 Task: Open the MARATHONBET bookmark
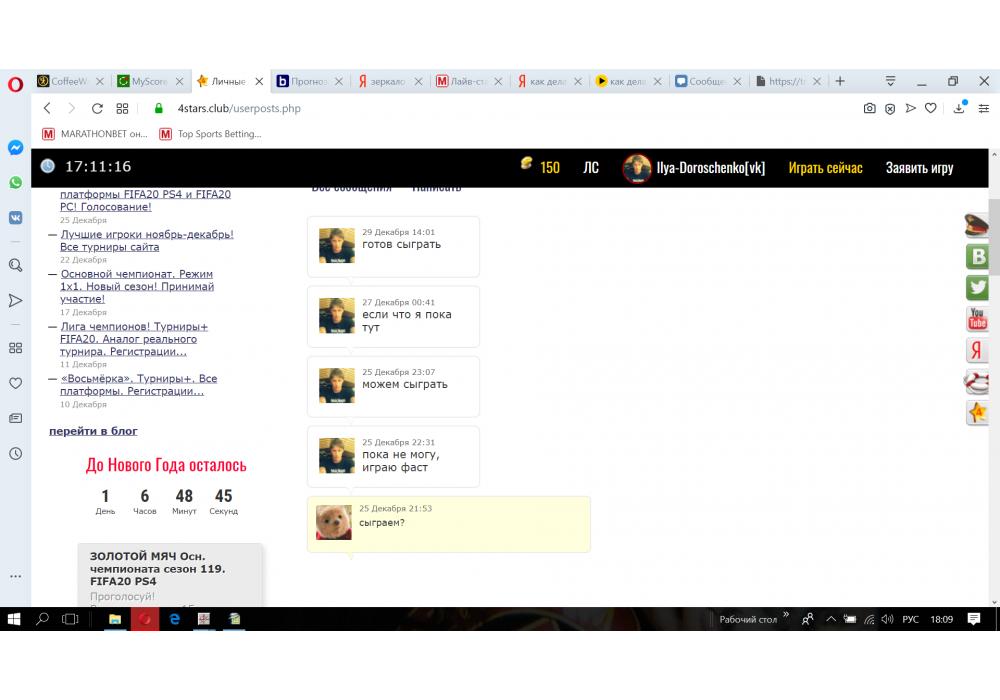(95, 134)
